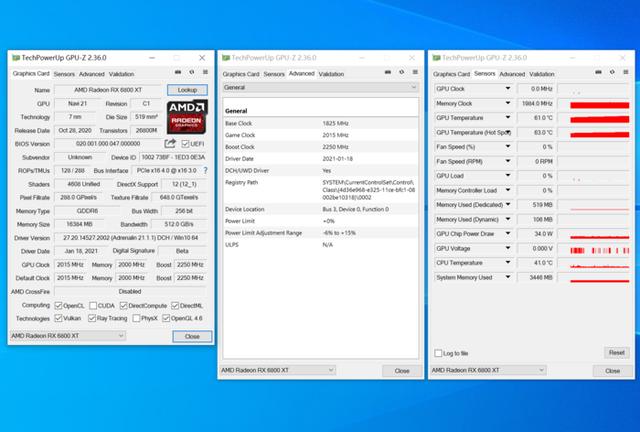Click the Name field AMD Radeon RX 6800 XT

pyautogui.click(x=108, y=90)
